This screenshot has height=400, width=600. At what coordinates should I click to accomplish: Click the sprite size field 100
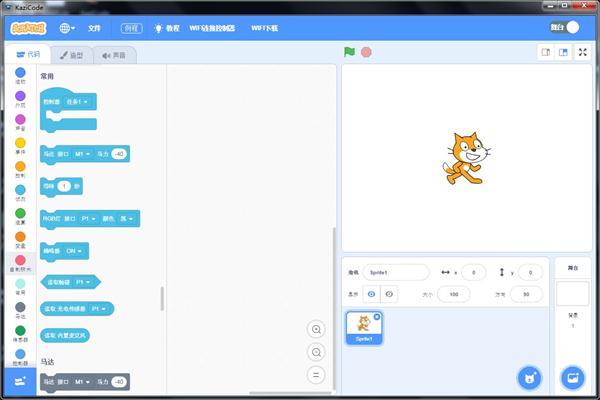(x=454, y=294)
